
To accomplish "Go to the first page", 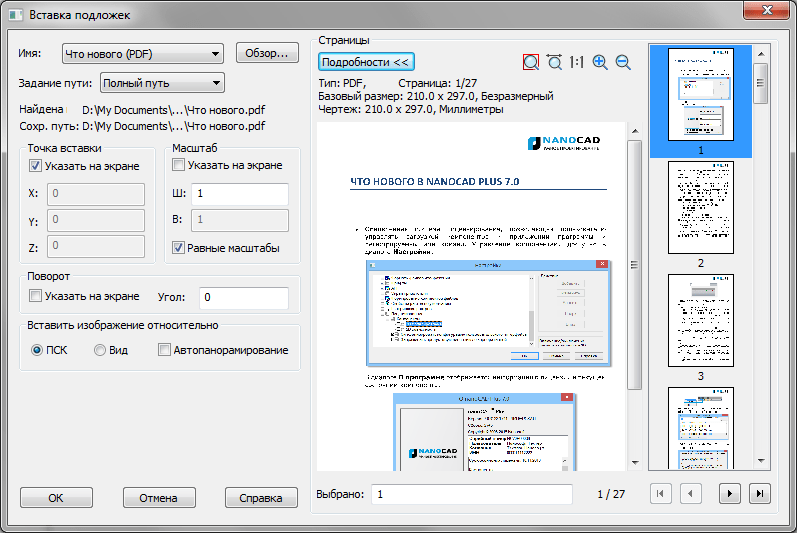I will (x=660, y=493).
